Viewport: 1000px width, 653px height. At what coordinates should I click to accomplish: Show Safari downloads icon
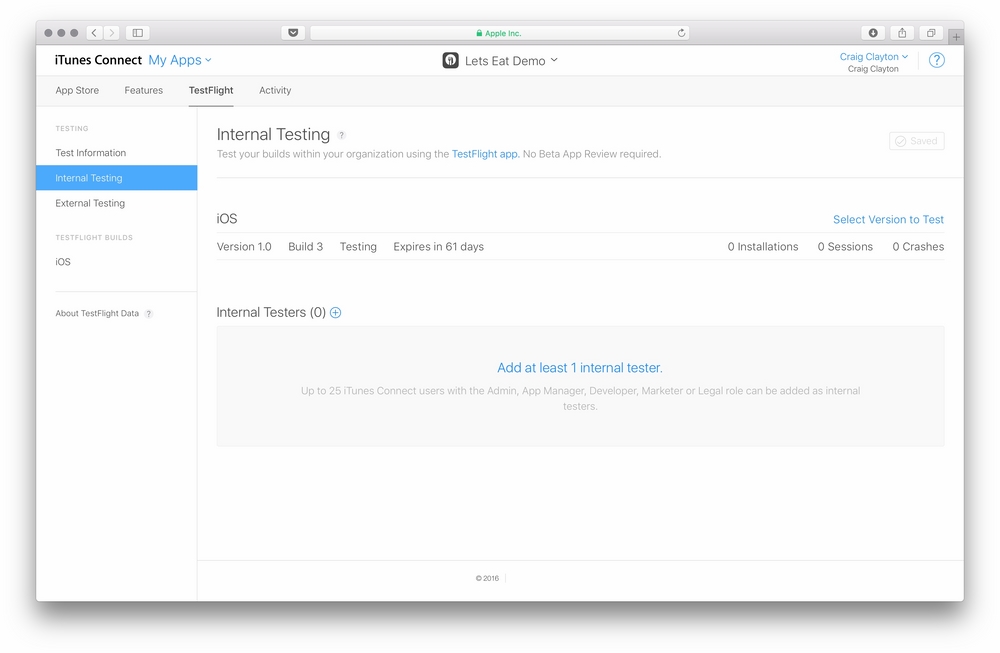[x=873, y=33]
